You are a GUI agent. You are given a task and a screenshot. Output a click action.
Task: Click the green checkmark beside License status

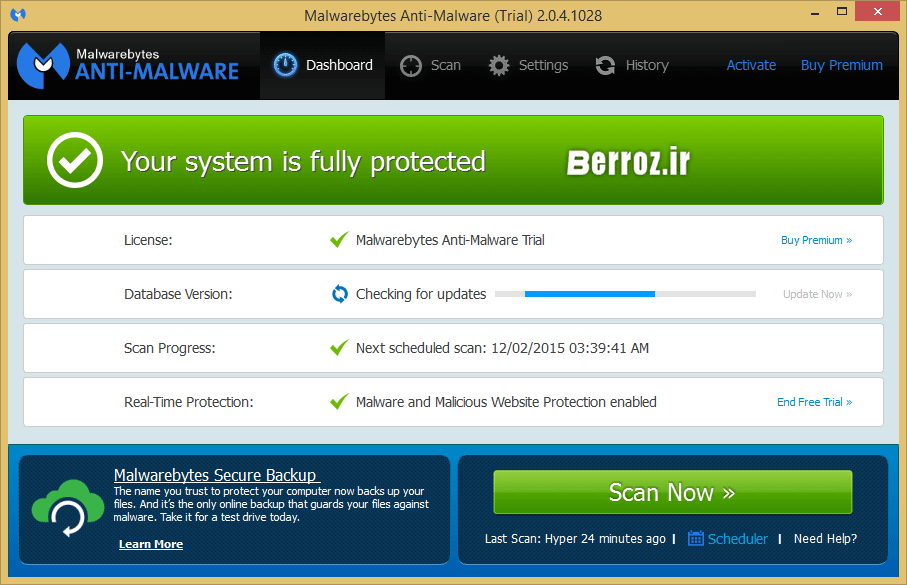[x=339, y=240]
